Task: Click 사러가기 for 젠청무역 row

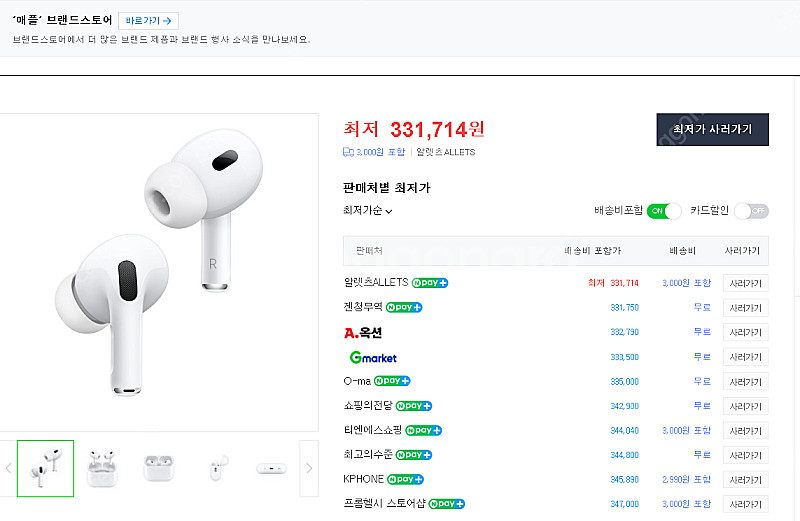Action: [x=745, y=308]
